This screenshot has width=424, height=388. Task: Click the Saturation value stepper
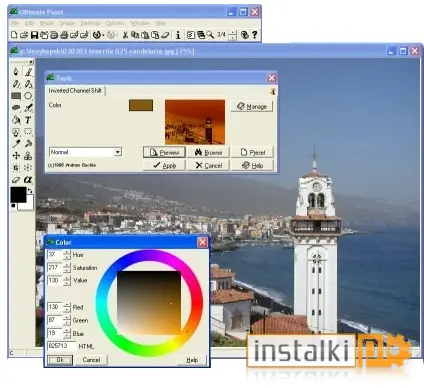click(67, 268)
